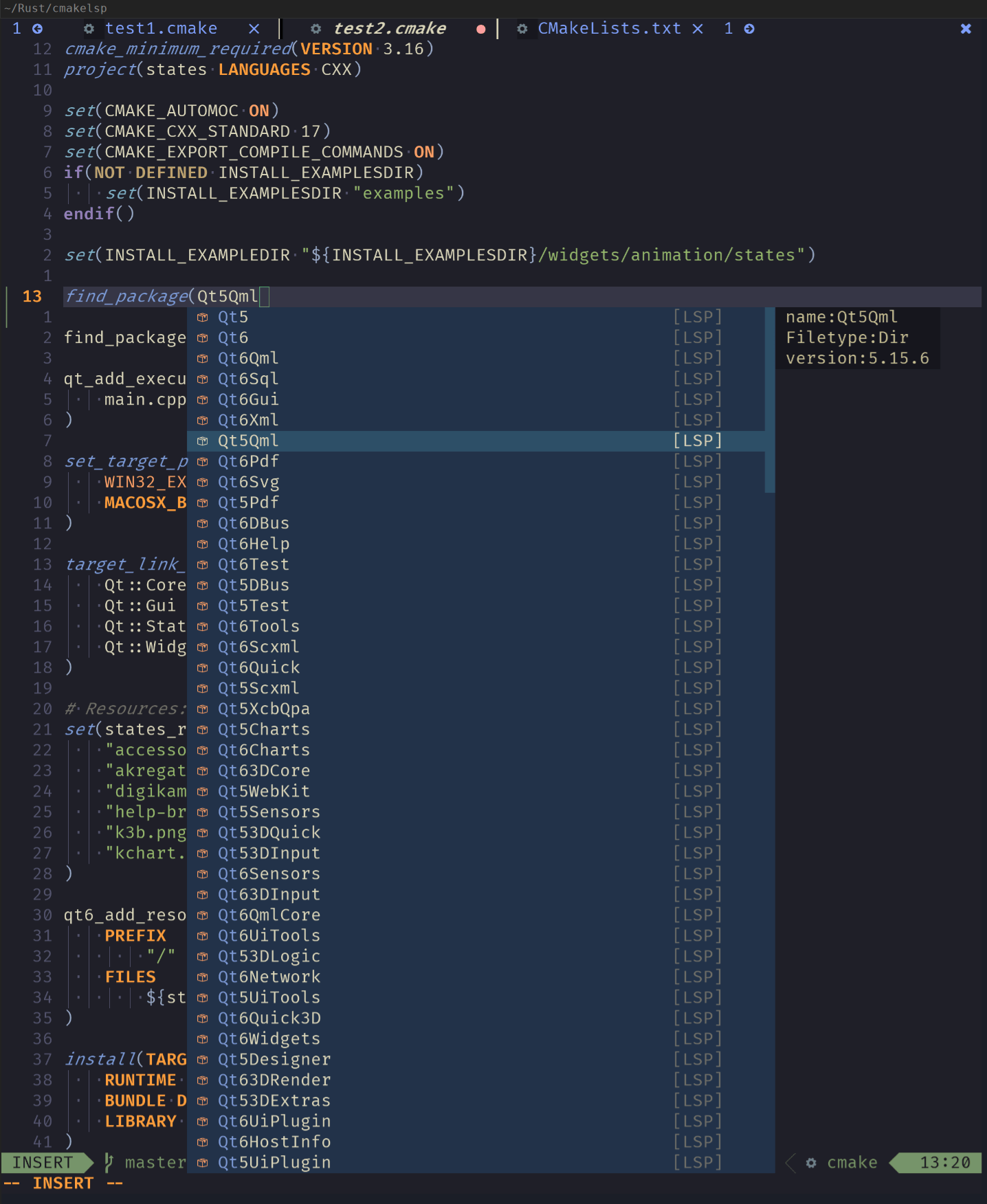This screenshot has height=1204, width=987.
Task: Select Qt53DQuick in the completion popup
Action: (476, 832)
